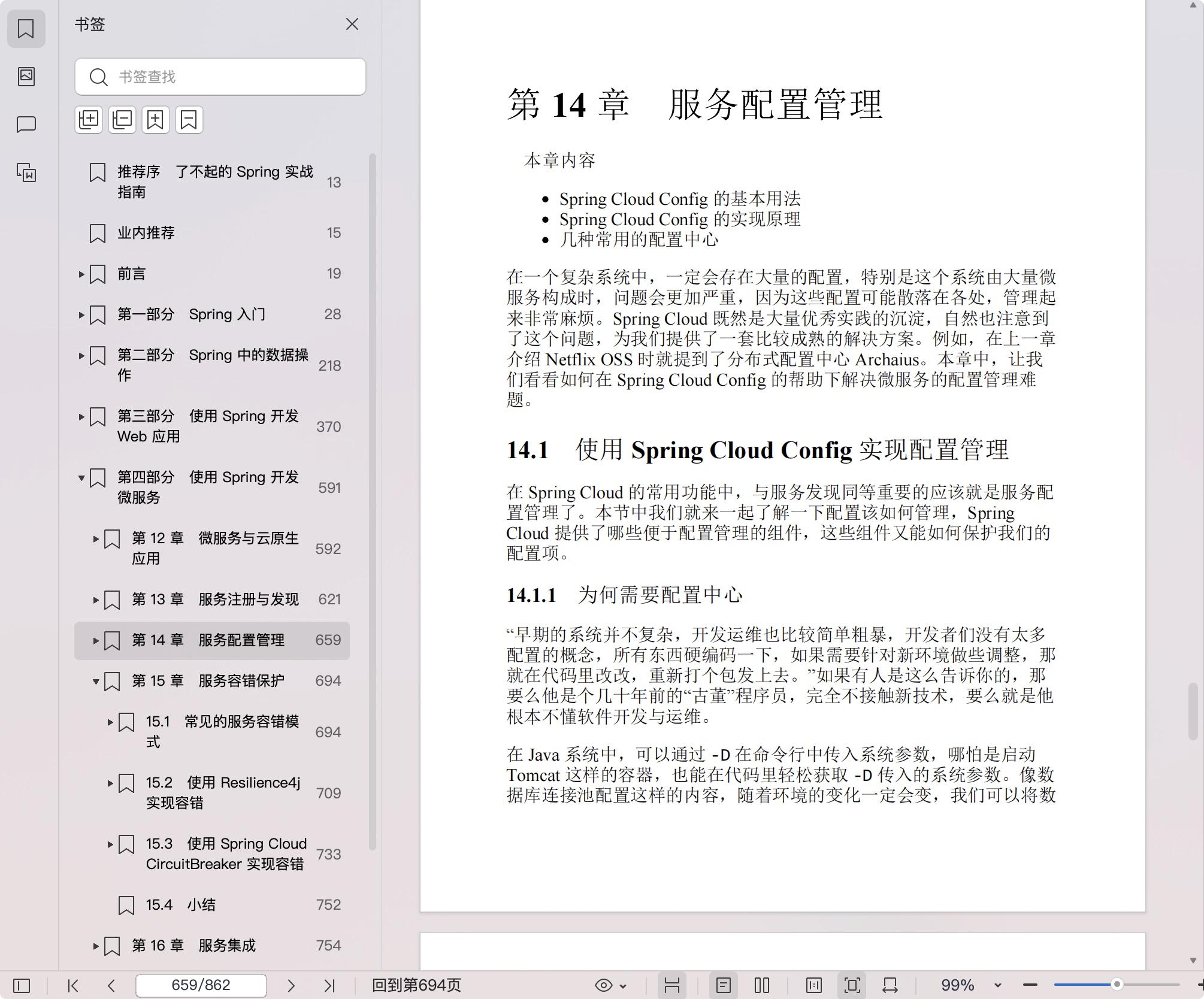Collapse all bookmarks with minus icon

(x=122, y=120)
